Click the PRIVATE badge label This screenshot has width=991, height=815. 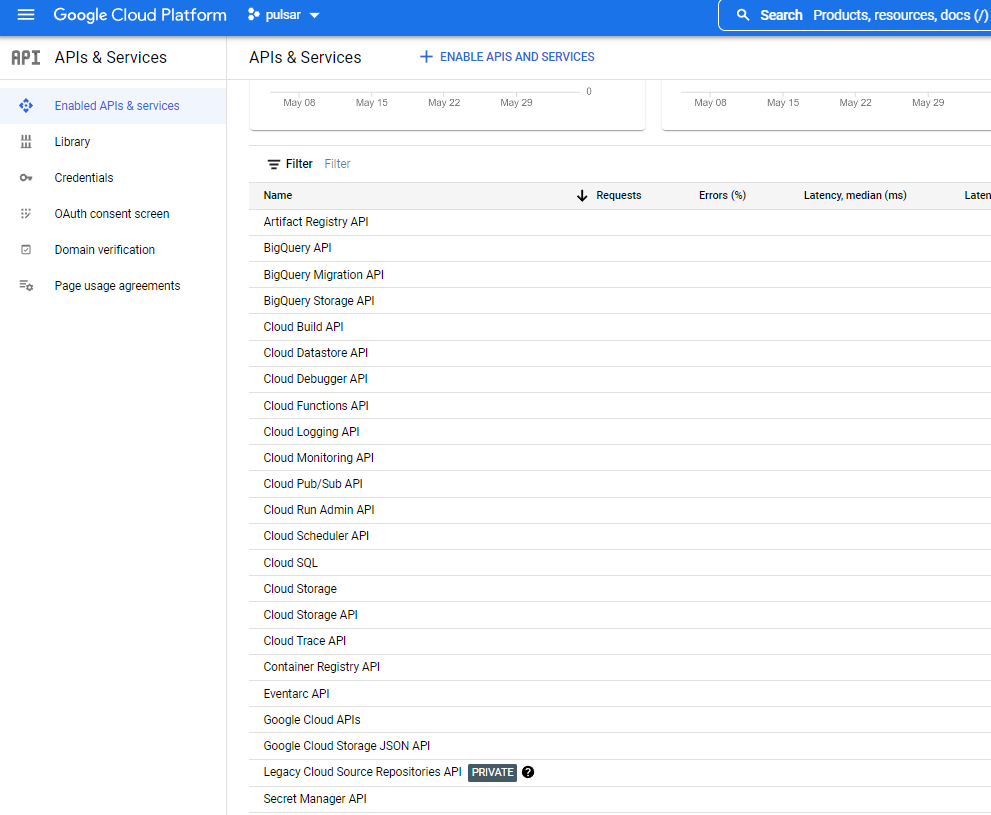click(492, 772)
